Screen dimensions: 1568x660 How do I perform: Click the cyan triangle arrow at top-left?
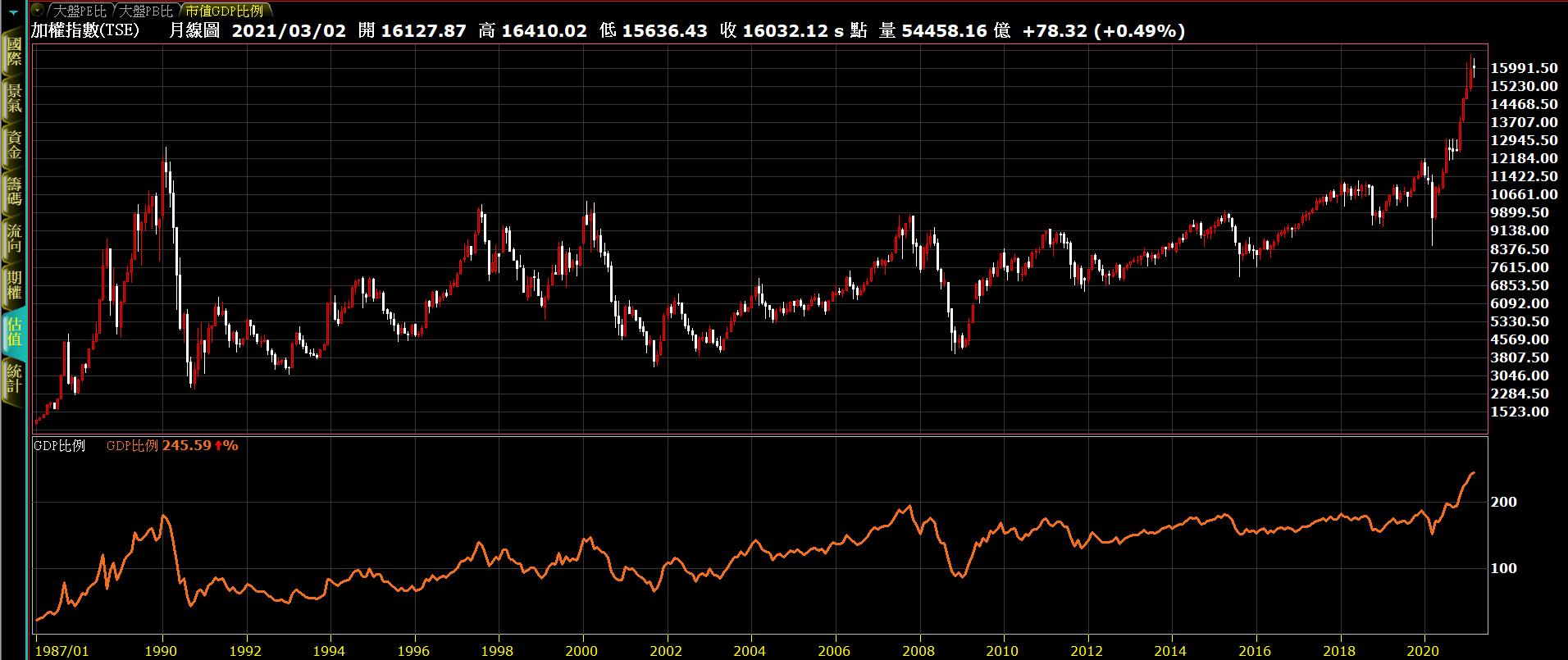(13, 12)
